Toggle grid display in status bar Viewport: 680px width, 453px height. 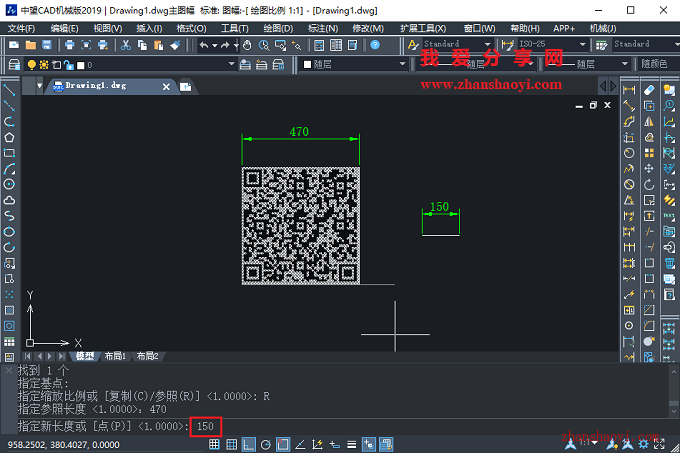pos(232,444)
